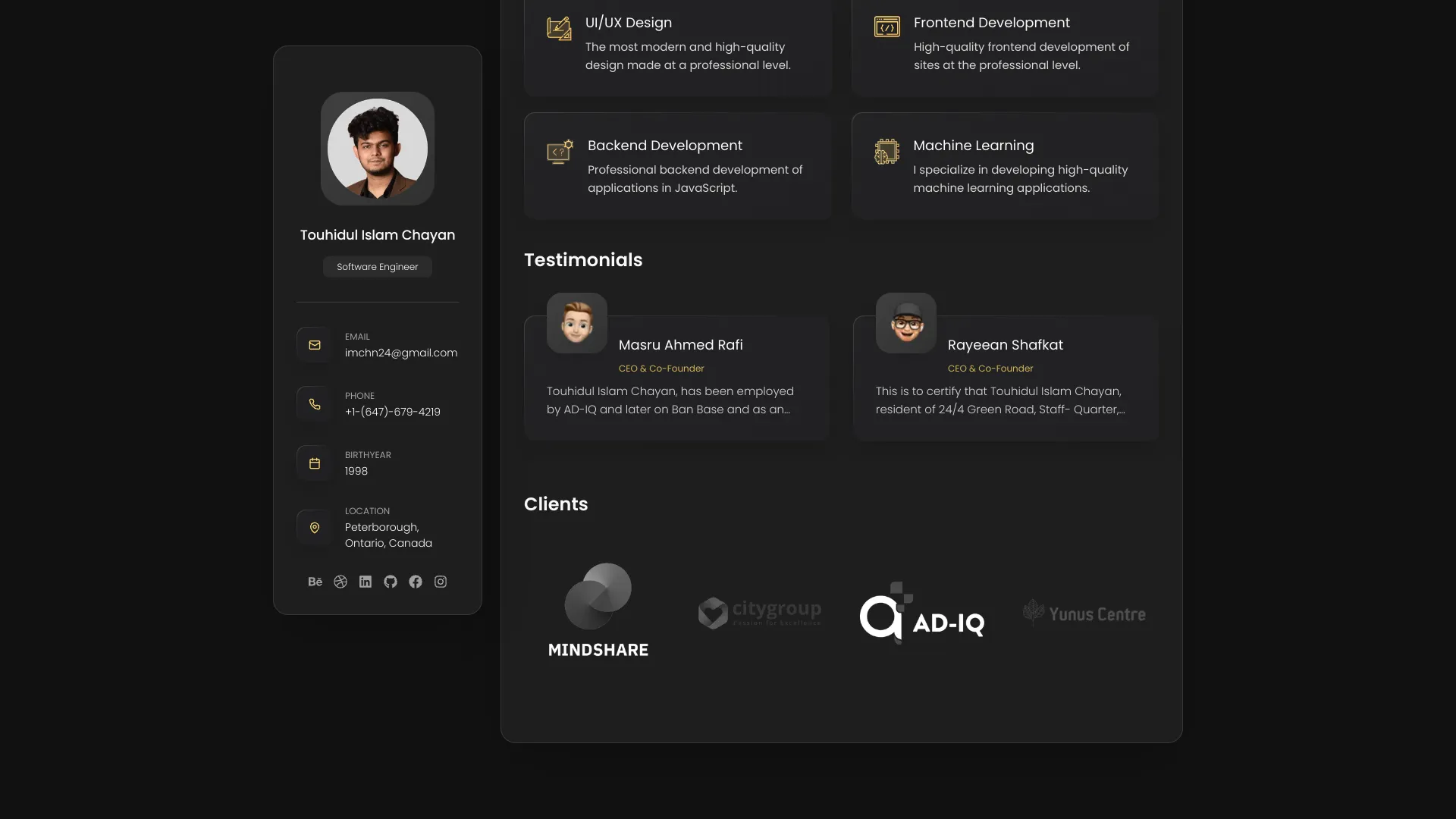Image resolution: width=1456 pixels, height=819 pixels.
Task: Click Masru Ahmed Rafi's name
Action: click(x=681, y=345)
